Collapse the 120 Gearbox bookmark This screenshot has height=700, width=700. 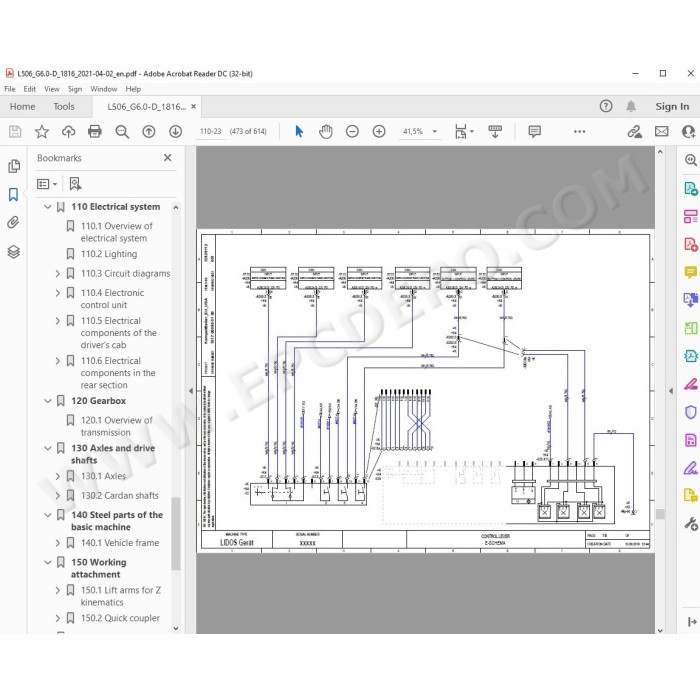[x=48, y=401]
